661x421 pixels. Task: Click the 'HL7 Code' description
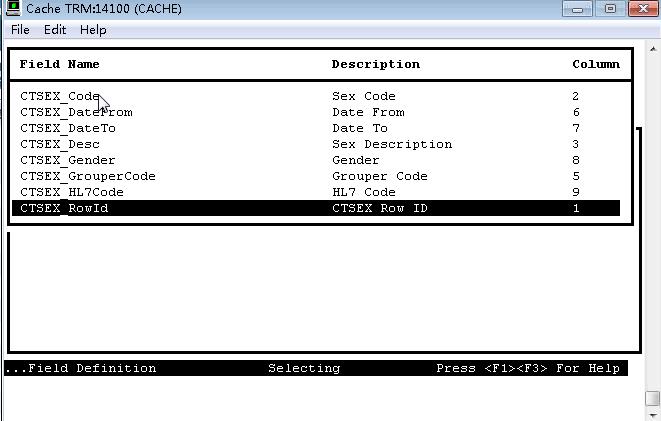tap(364, 192)
